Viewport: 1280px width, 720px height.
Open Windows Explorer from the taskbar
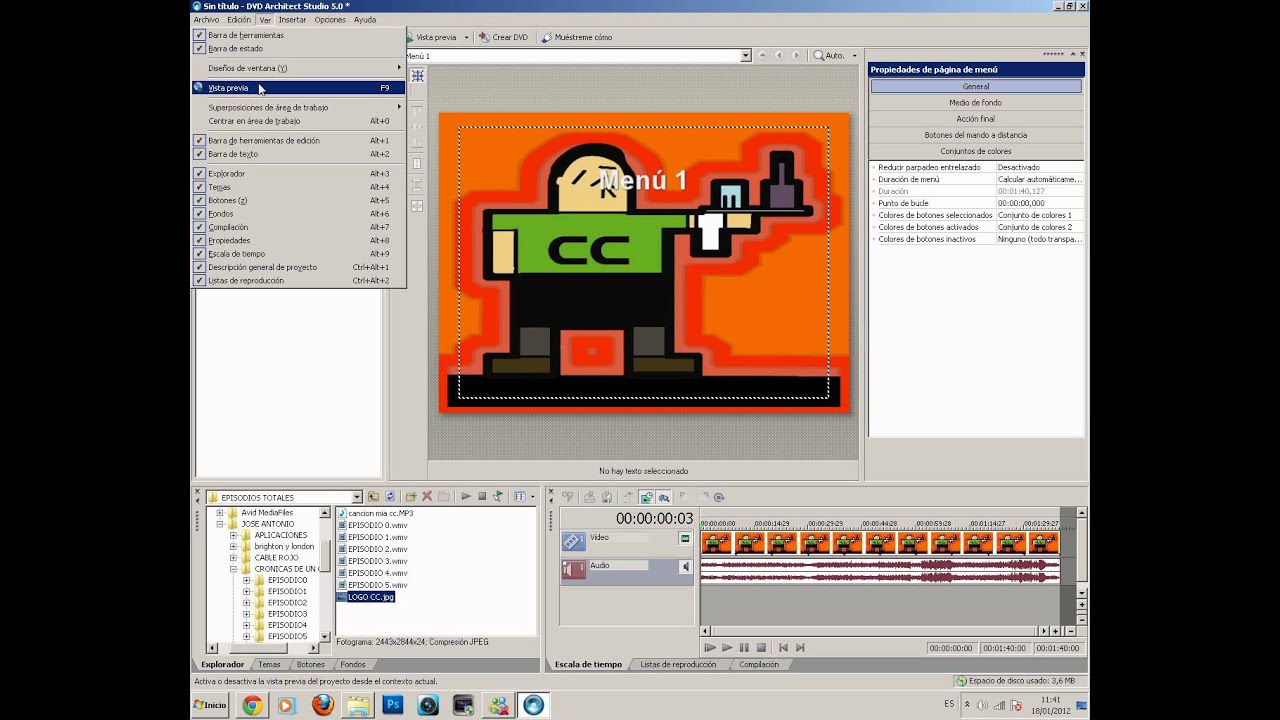(x=358, y=706)
